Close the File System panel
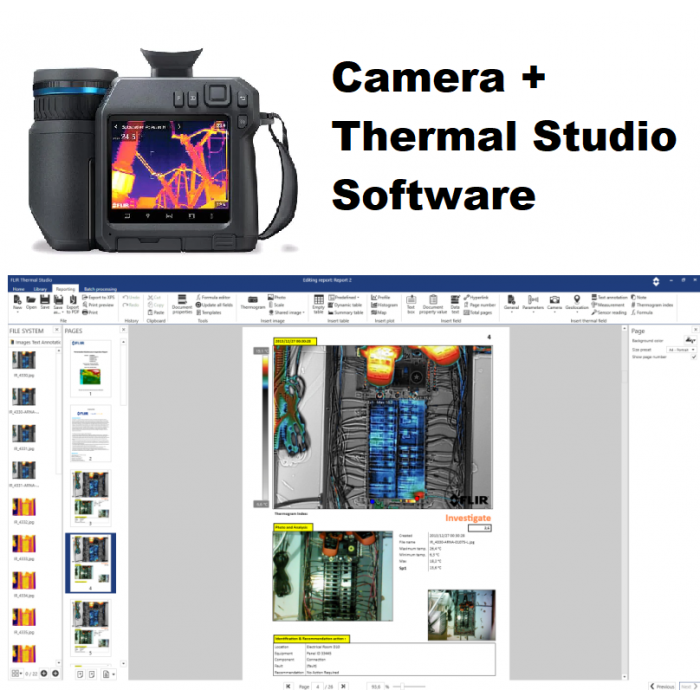The height and width of the screenshot is (700, 700). (x=57, y=330)
